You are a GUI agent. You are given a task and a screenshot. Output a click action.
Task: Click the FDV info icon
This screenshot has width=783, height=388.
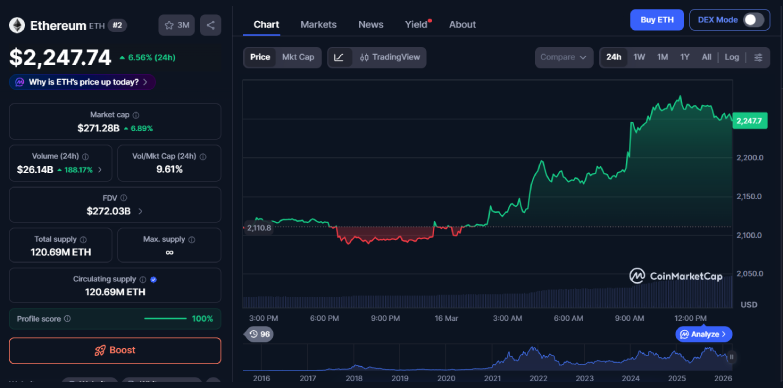click(x=123, y=198)
